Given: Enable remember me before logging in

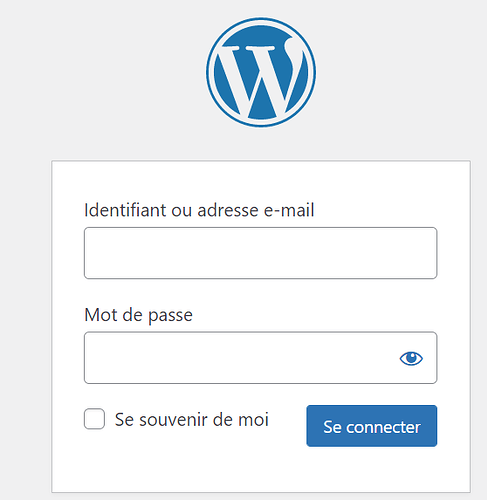Looking at the screenshot, I should tap(94, 419).
